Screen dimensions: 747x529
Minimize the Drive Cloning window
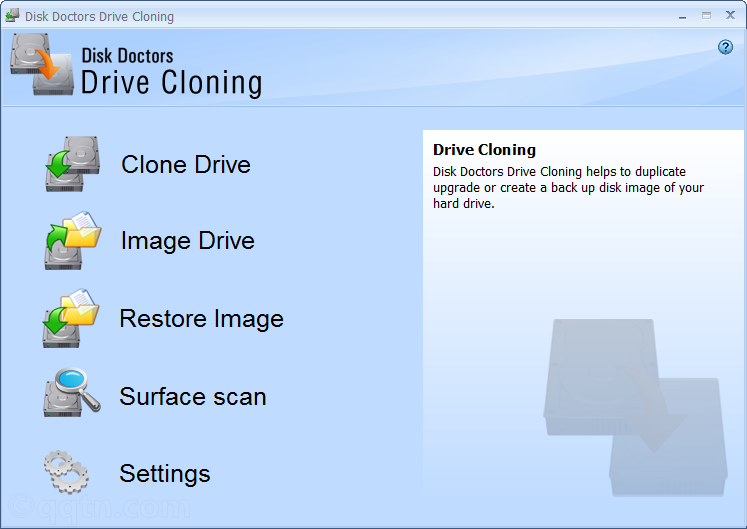click(x=683, y=16)
